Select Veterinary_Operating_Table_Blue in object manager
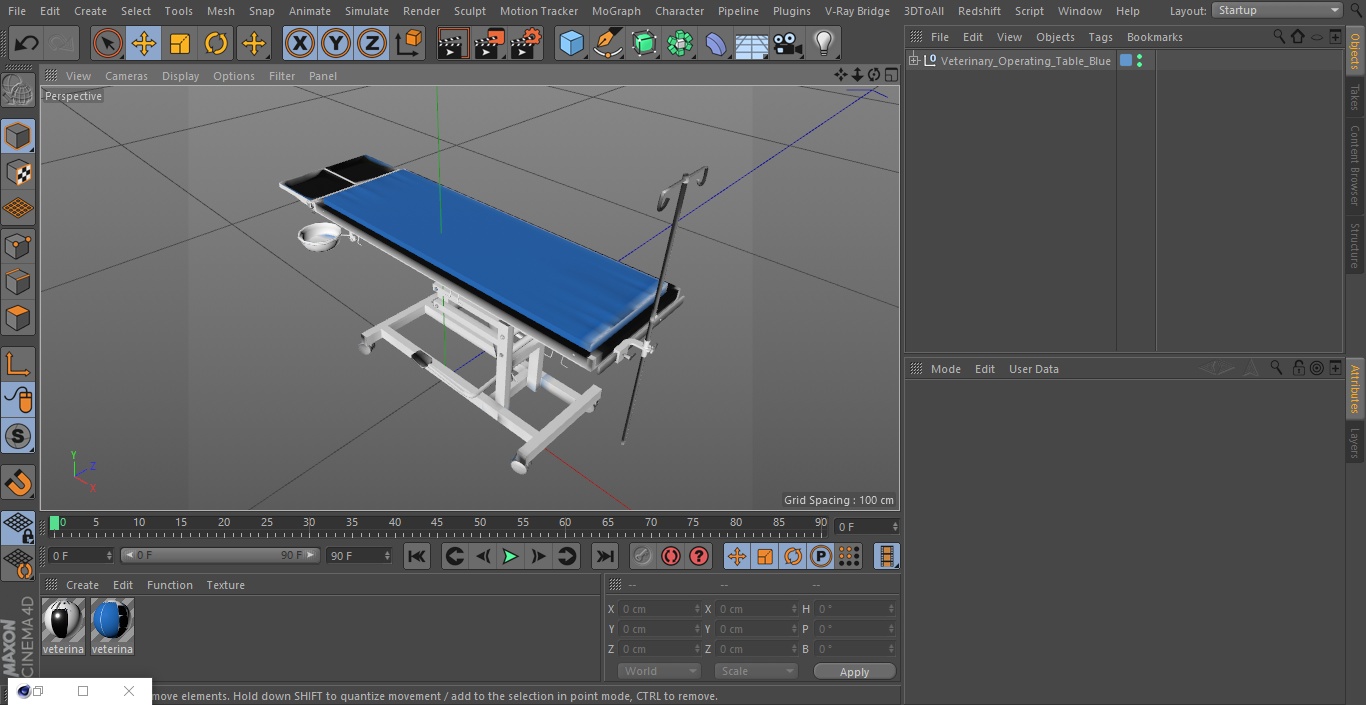The width and height of the screenshot is (1366, 705). (1025, 61)
